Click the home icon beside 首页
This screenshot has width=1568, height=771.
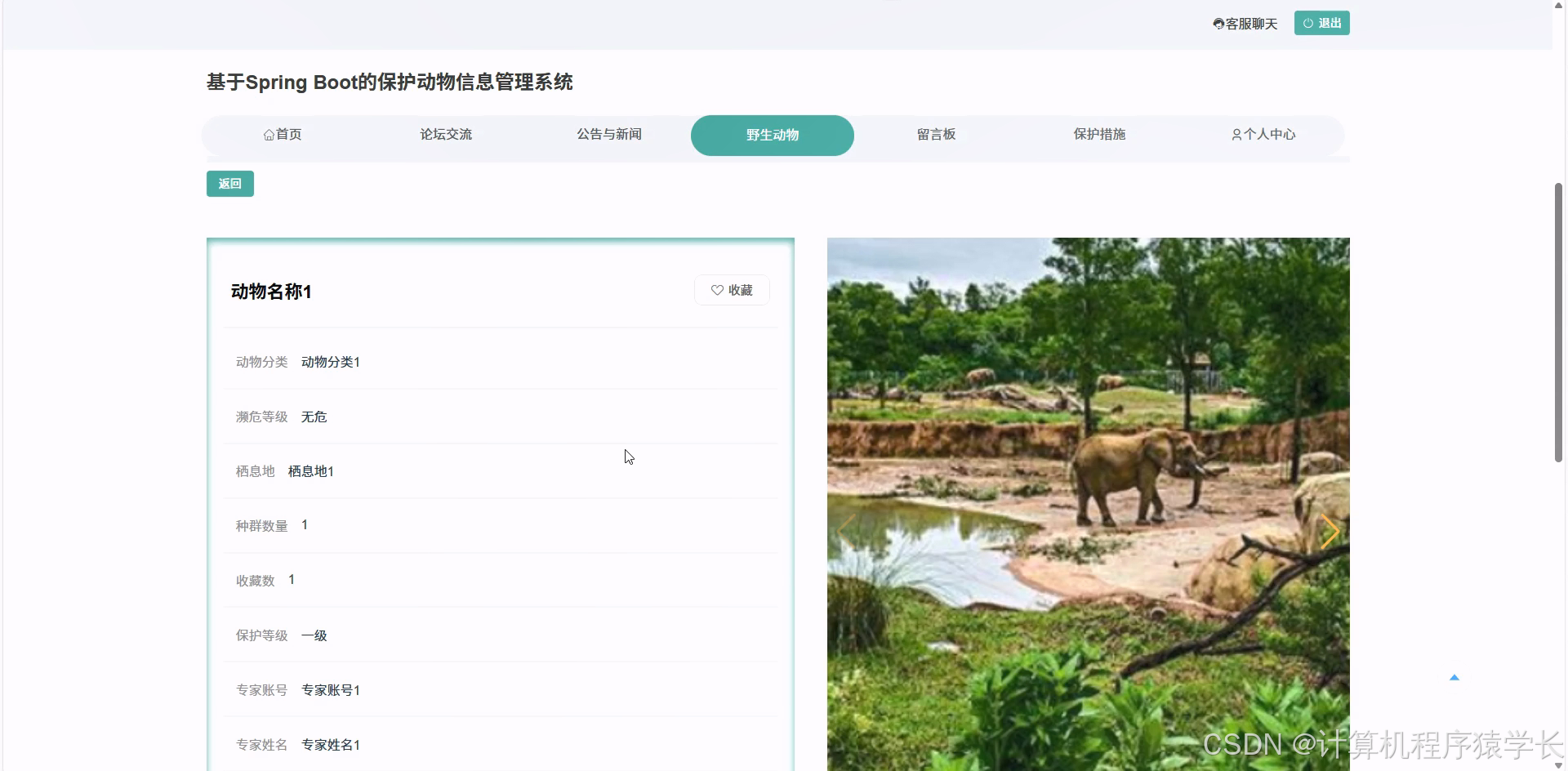(x=269, y=134)
